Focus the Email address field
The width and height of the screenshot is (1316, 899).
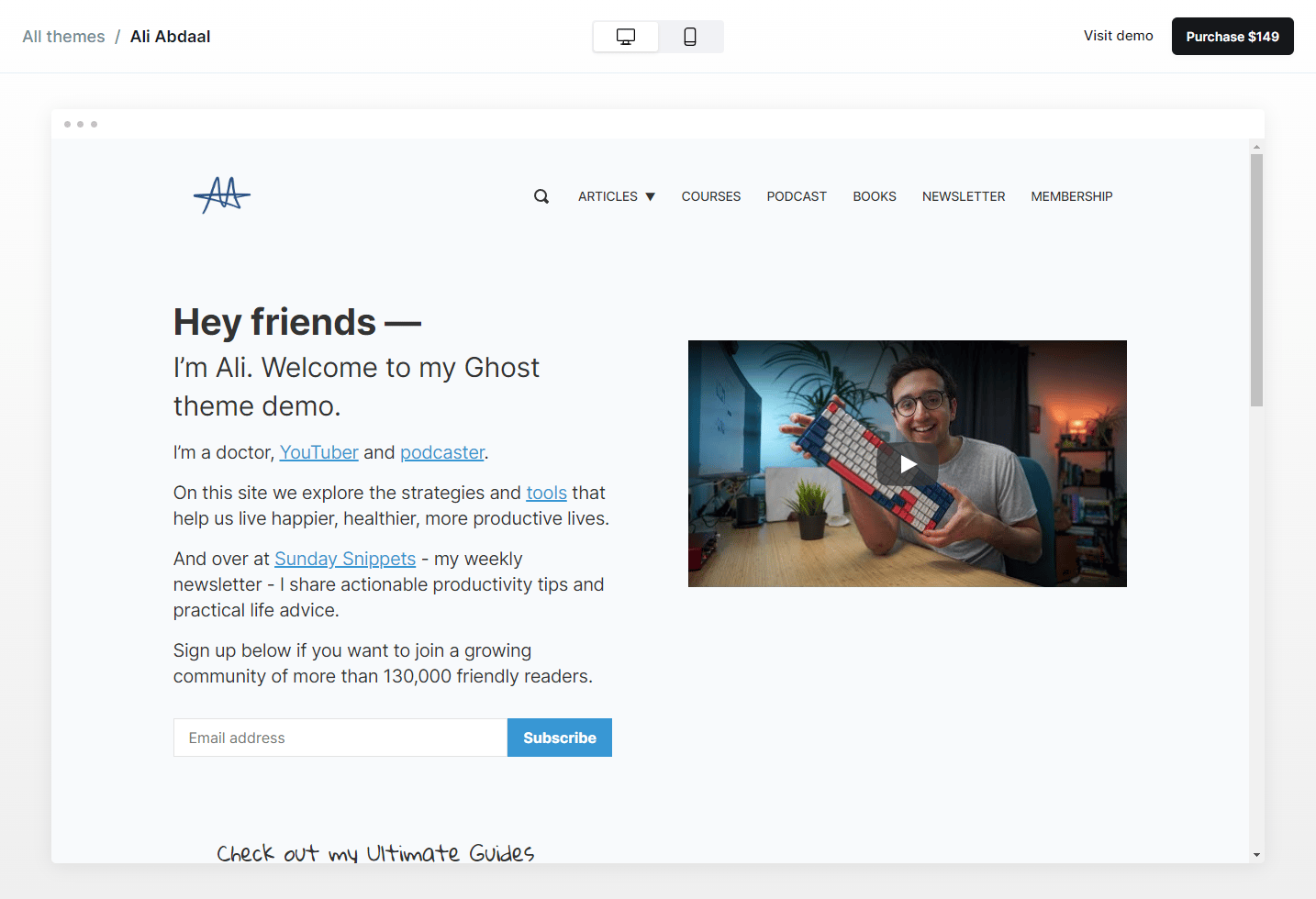click(340, 738)
